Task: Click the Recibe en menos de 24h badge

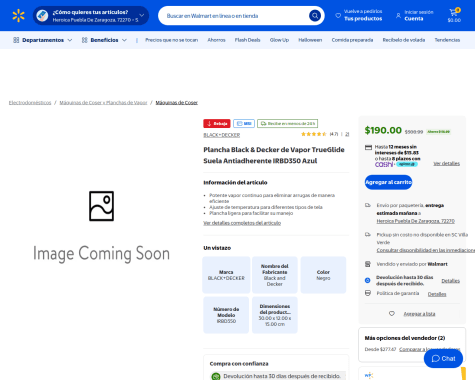Action: pos(288,124)
